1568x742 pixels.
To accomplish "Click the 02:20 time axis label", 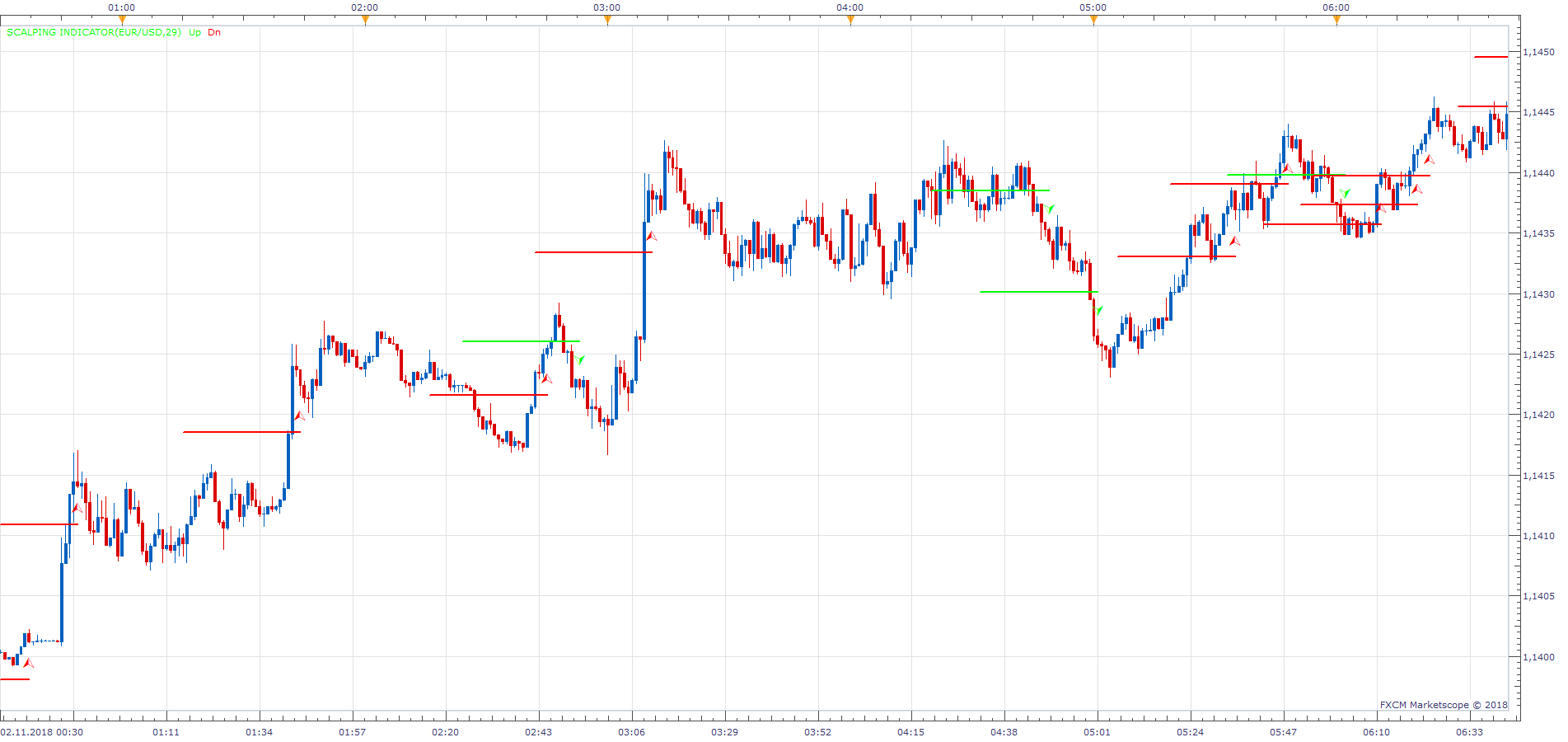I will pyautogui.click(x=445, y=732).
